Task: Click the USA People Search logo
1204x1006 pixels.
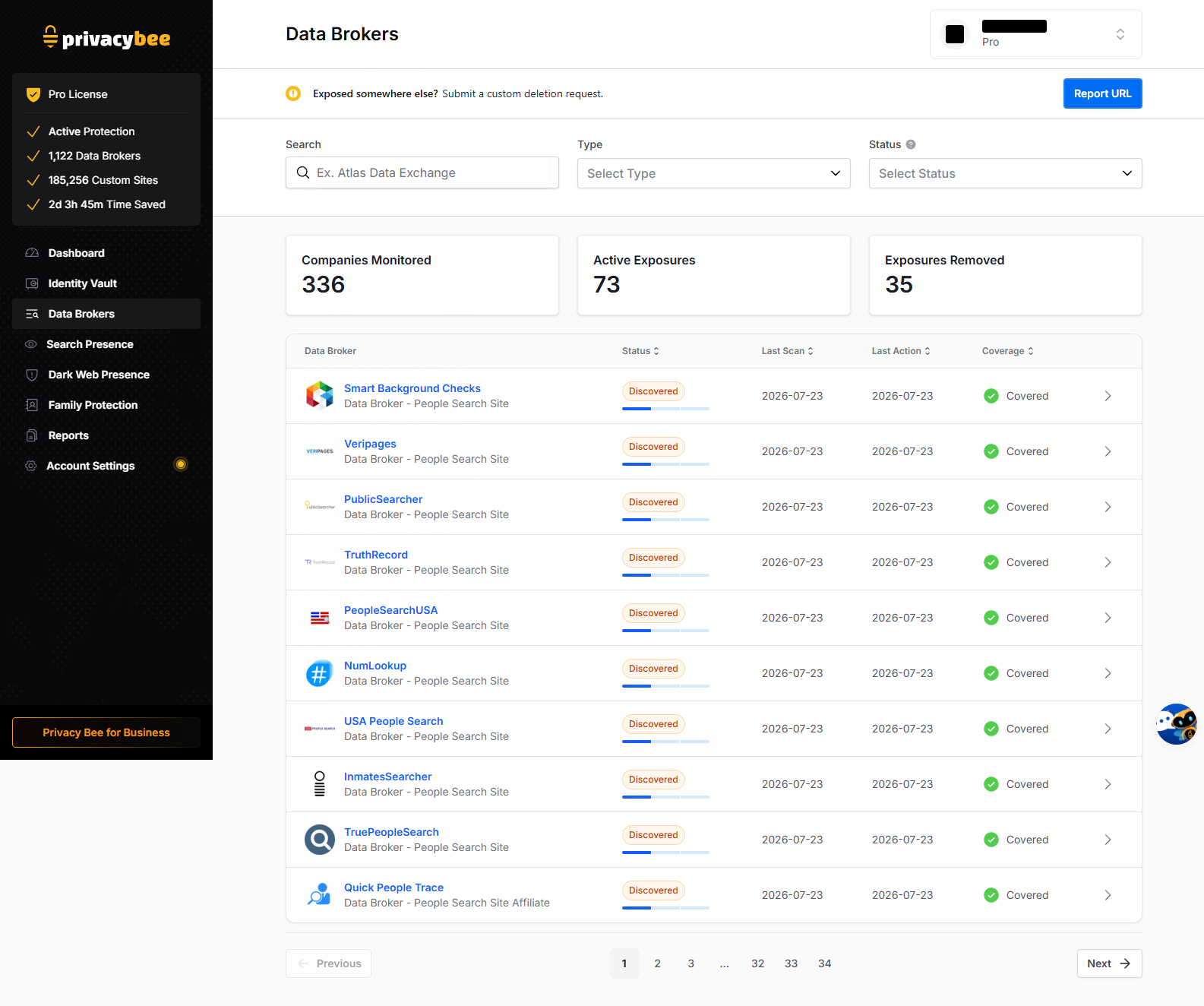Action: coord(320,728)
